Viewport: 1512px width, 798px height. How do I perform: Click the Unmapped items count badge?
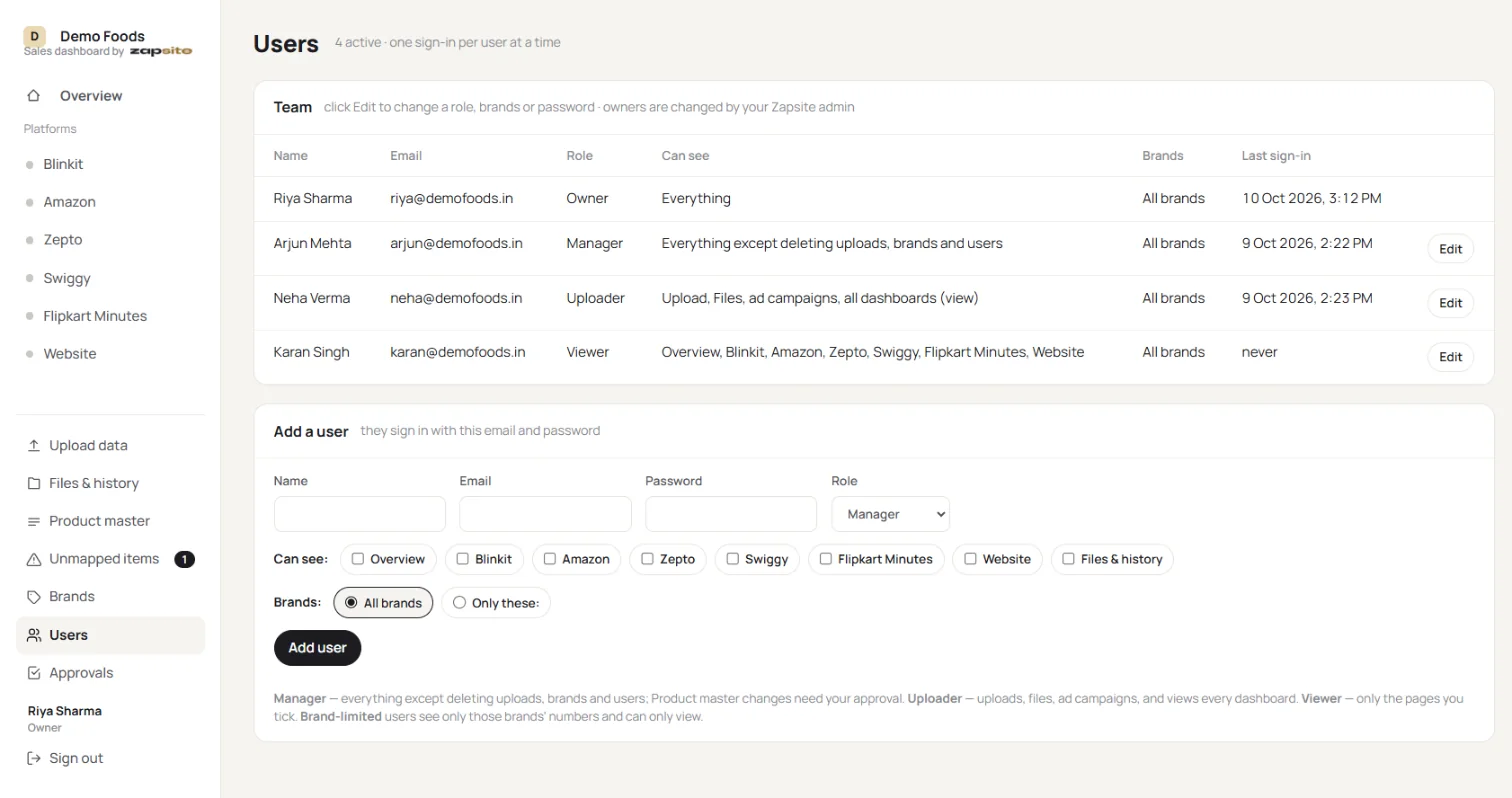[x=184, y=559]
